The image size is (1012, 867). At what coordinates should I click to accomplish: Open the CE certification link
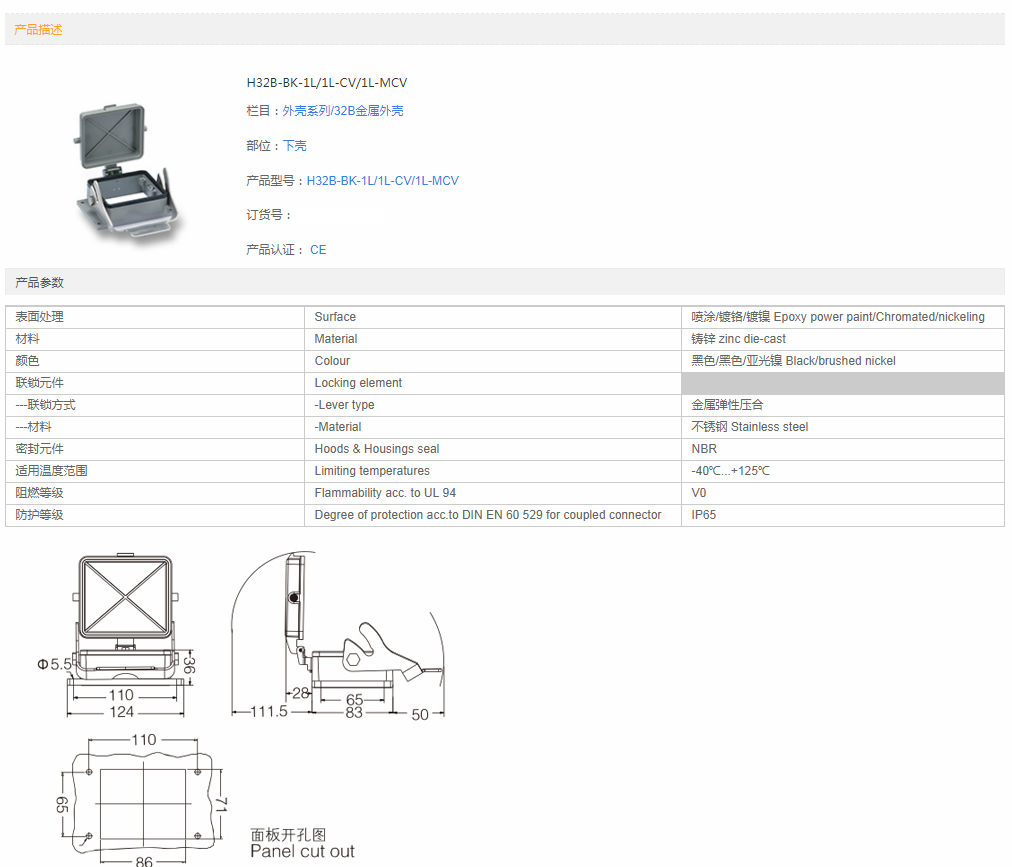click(318, 250)
